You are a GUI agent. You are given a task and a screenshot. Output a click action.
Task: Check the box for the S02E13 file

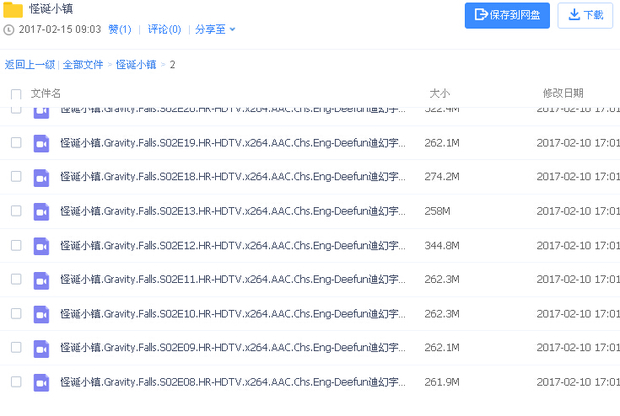tap(16, 211)
